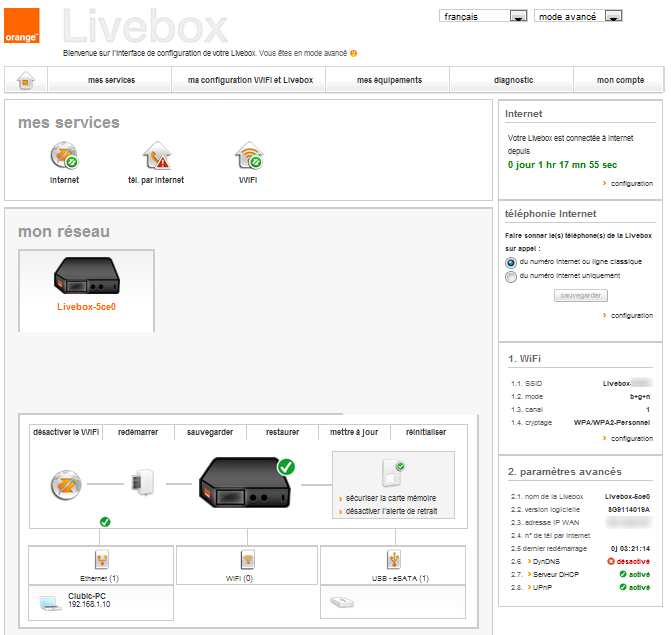Click the Ethernet port icon
This screenshot has width=671, height=635.
[x=102, y=559]
